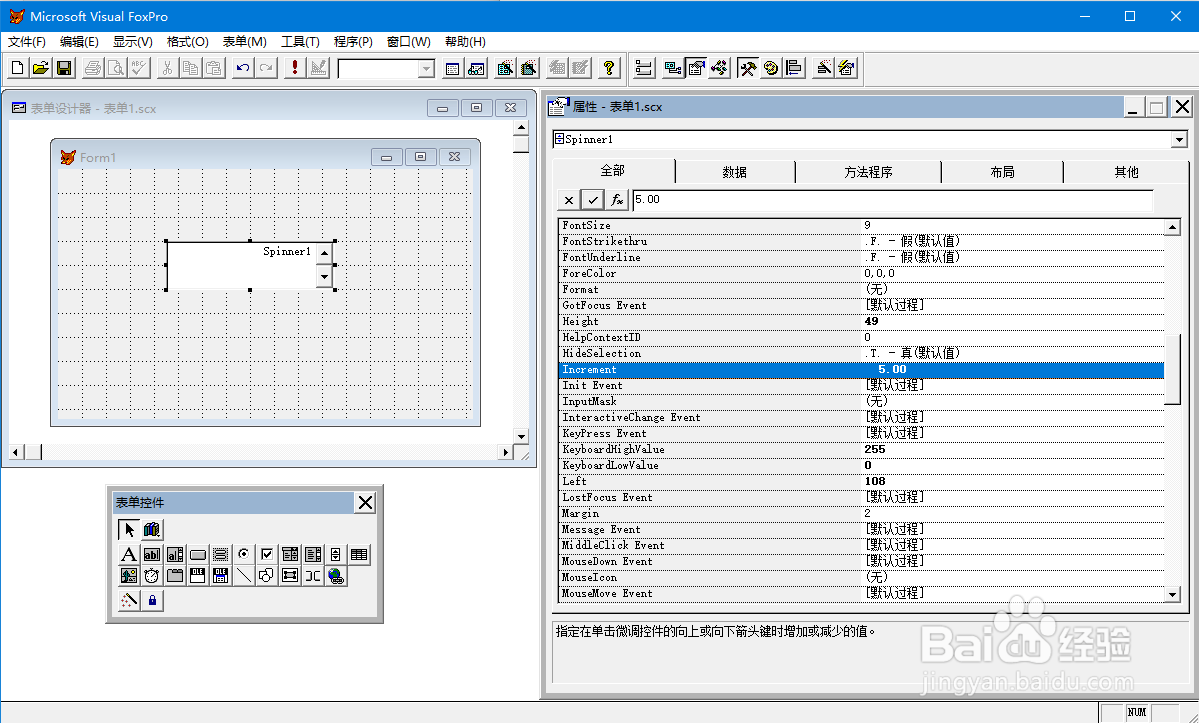The width and height of the screenshot is (1199, 723).
Task: Switch to the 方法程序 tab
Action: [x=868, y=172]
